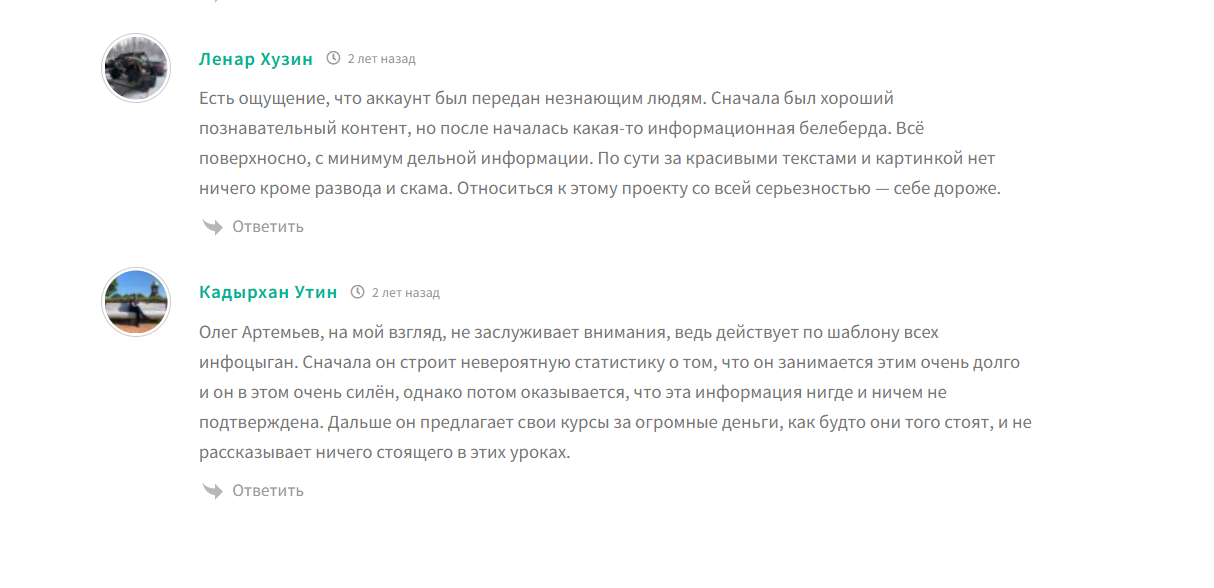The width and height of the screenshot is (1214, 588).
Task: Click the word 'подтверждена' in the second comment
Action: point(251,423)
